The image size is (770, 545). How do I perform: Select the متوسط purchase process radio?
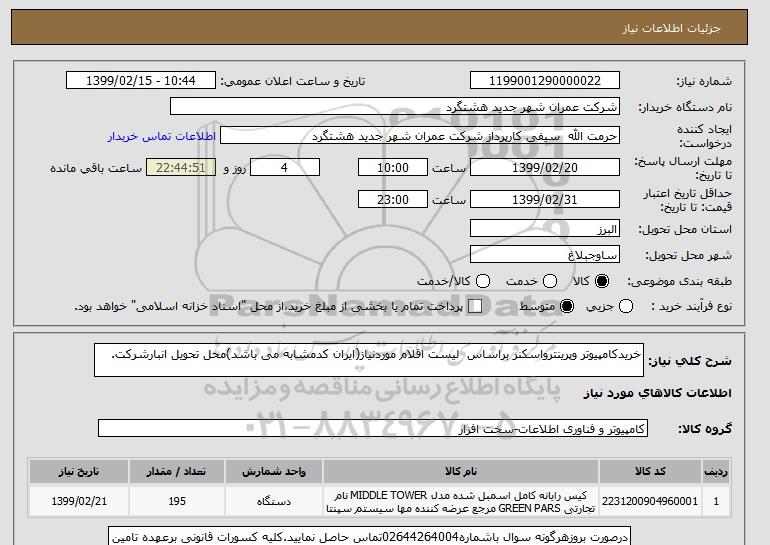567,306
